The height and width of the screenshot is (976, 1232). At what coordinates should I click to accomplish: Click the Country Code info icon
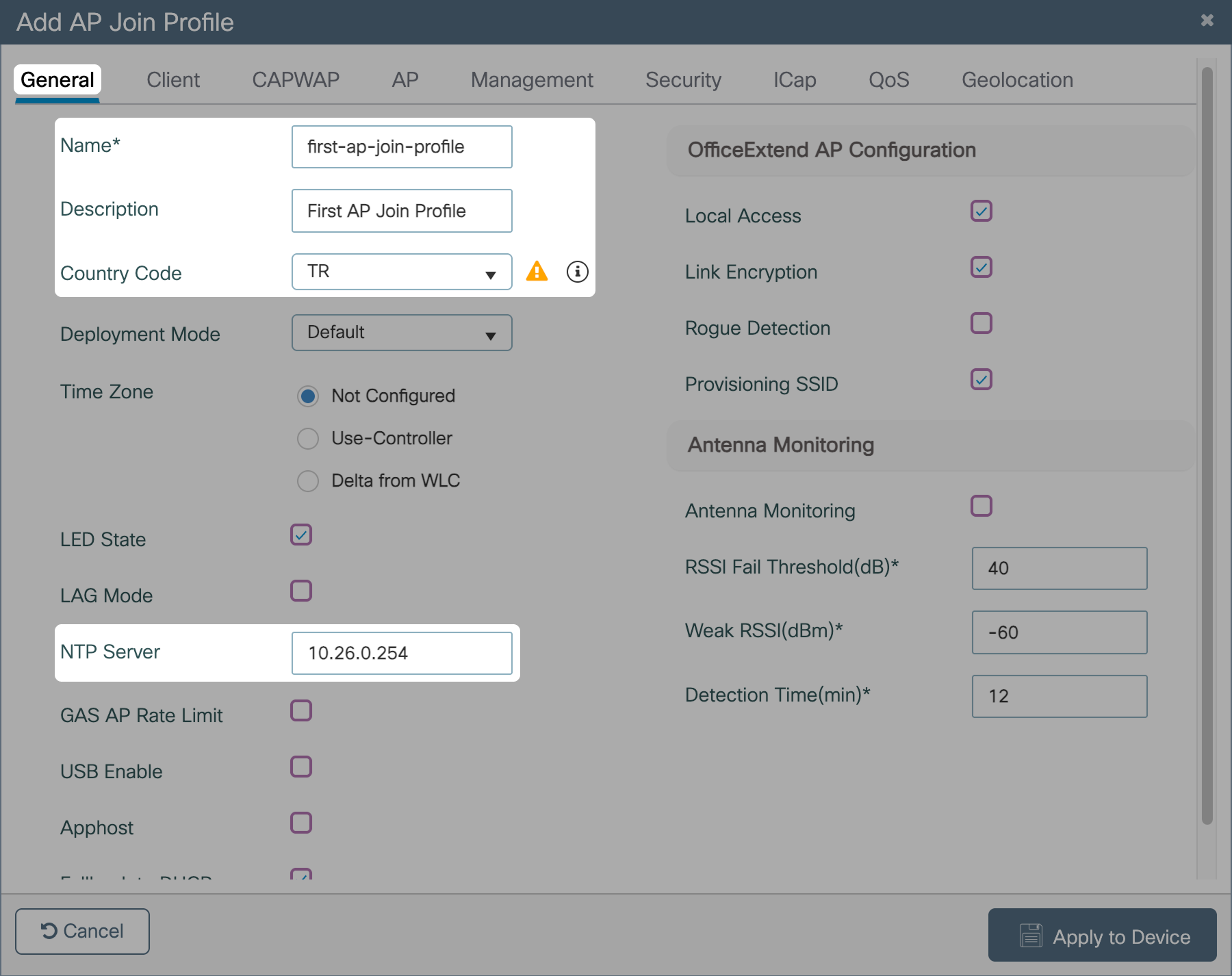(577, 272)
